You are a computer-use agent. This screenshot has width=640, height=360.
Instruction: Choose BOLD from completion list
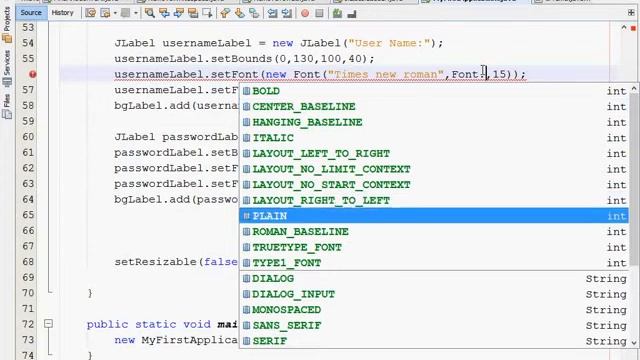pos(433,91)
